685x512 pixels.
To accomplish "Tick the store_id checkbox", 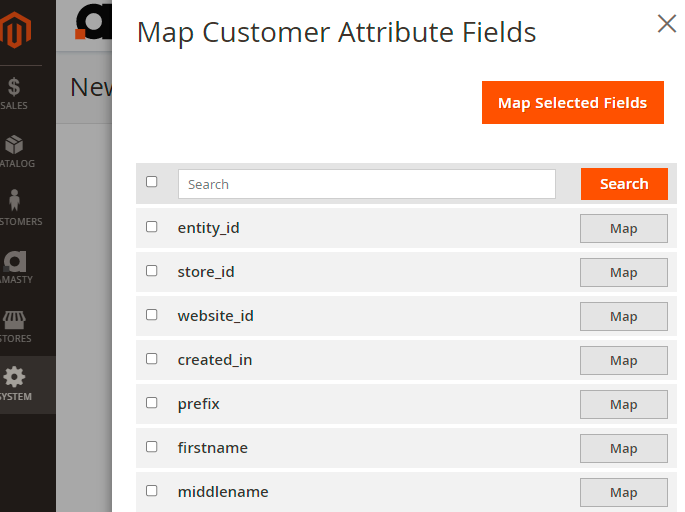I will click(x=152, y=271).
